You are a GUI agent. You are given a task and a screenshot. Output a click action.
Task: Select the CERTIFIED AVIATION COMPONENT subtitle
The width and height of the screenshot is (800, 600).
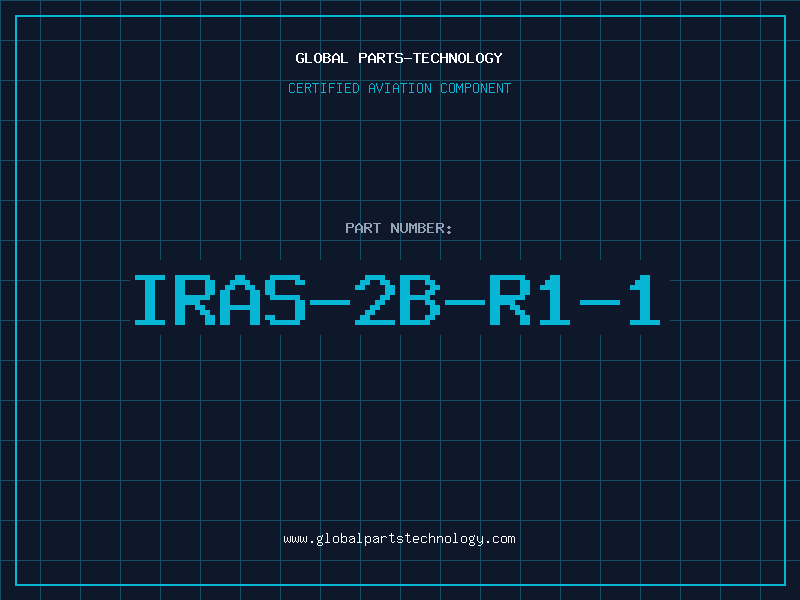pos(399,88)
